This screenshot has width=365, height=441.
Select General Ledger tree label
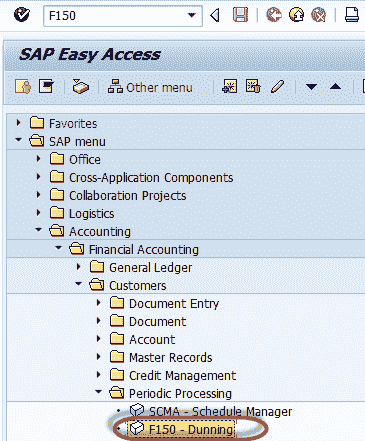pos(151,268)
